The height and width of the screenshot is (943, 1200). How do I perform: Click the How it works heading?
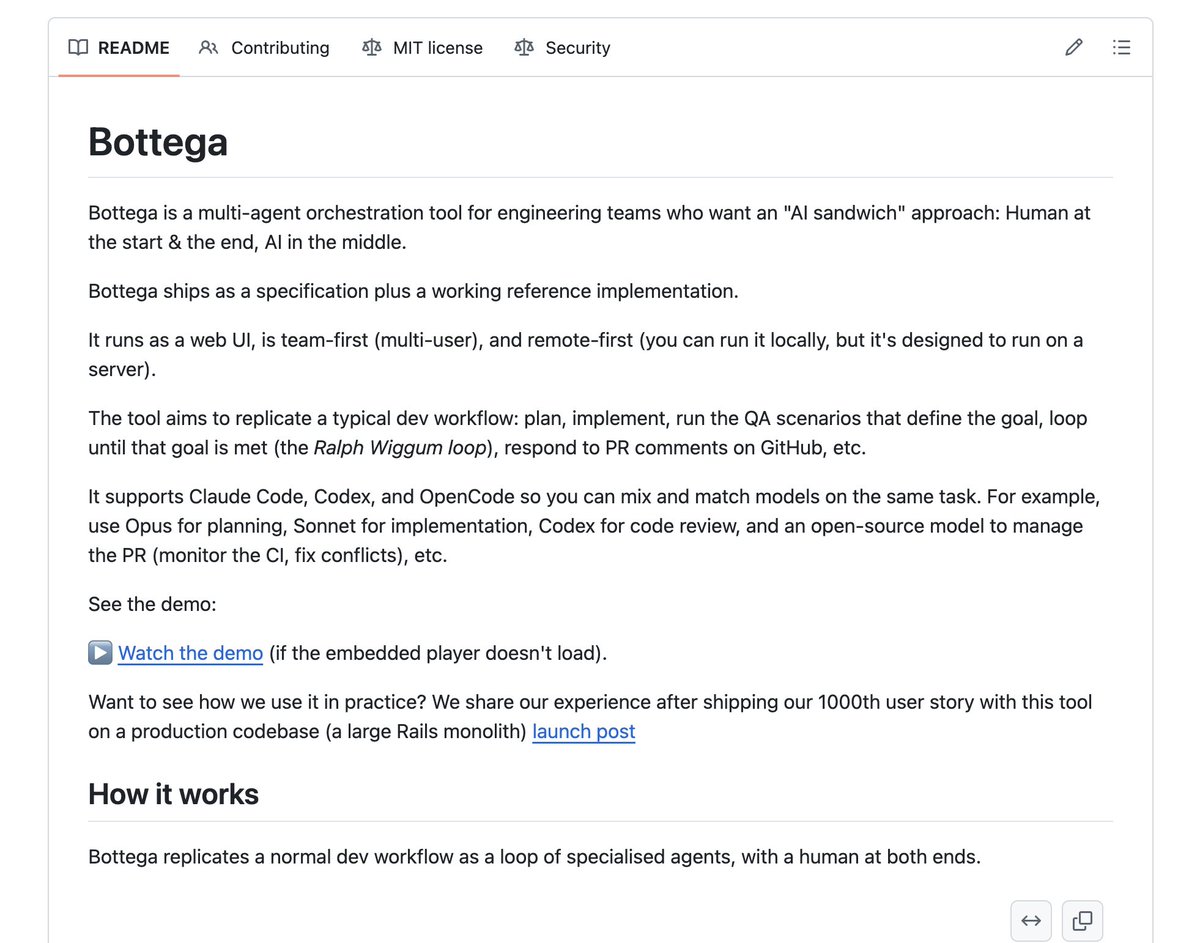173,794
